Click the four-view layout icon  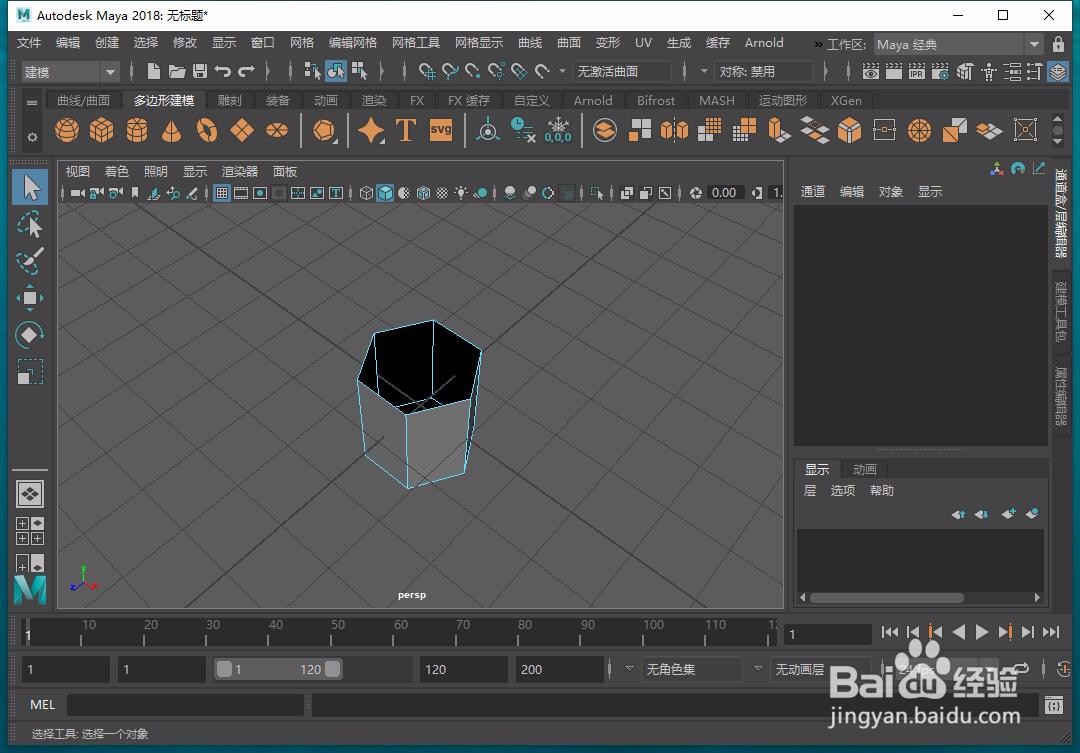[30, 531]
